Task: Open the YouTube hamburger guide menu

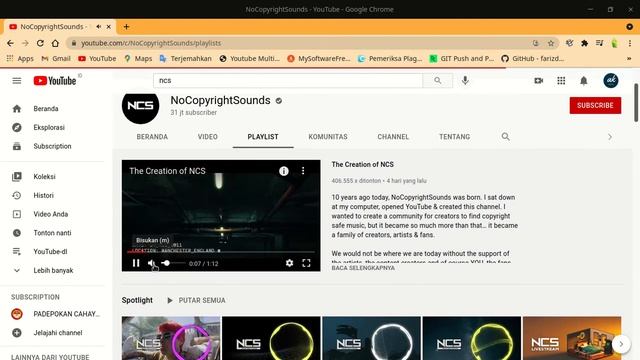Action: [17, 81]
